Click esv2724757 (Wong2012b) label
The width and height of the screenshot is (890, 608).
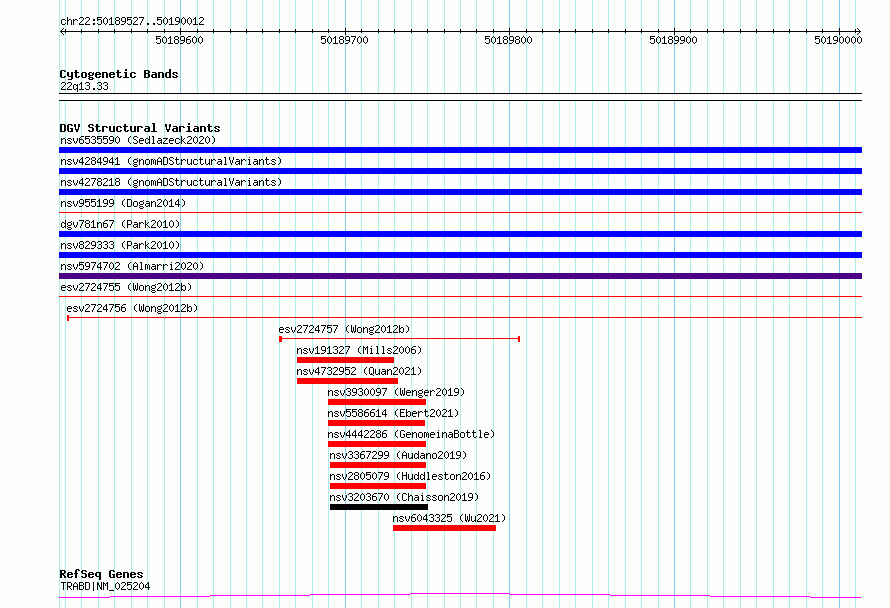pyautogui.click(x=344, y=329)
